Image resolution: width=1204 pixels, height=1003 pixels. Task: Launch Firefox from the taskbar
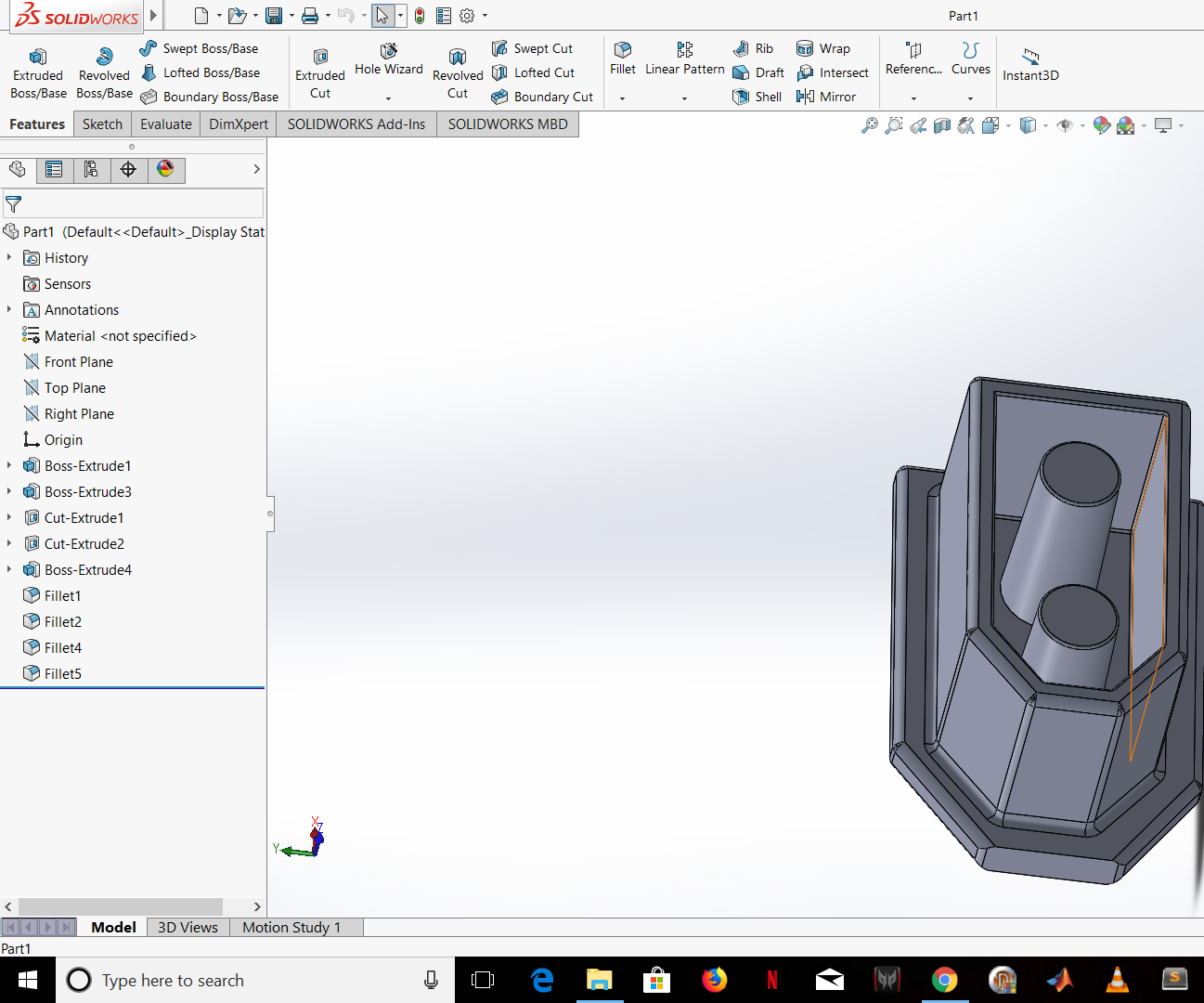pyautogui.click(x=715, y=980)
